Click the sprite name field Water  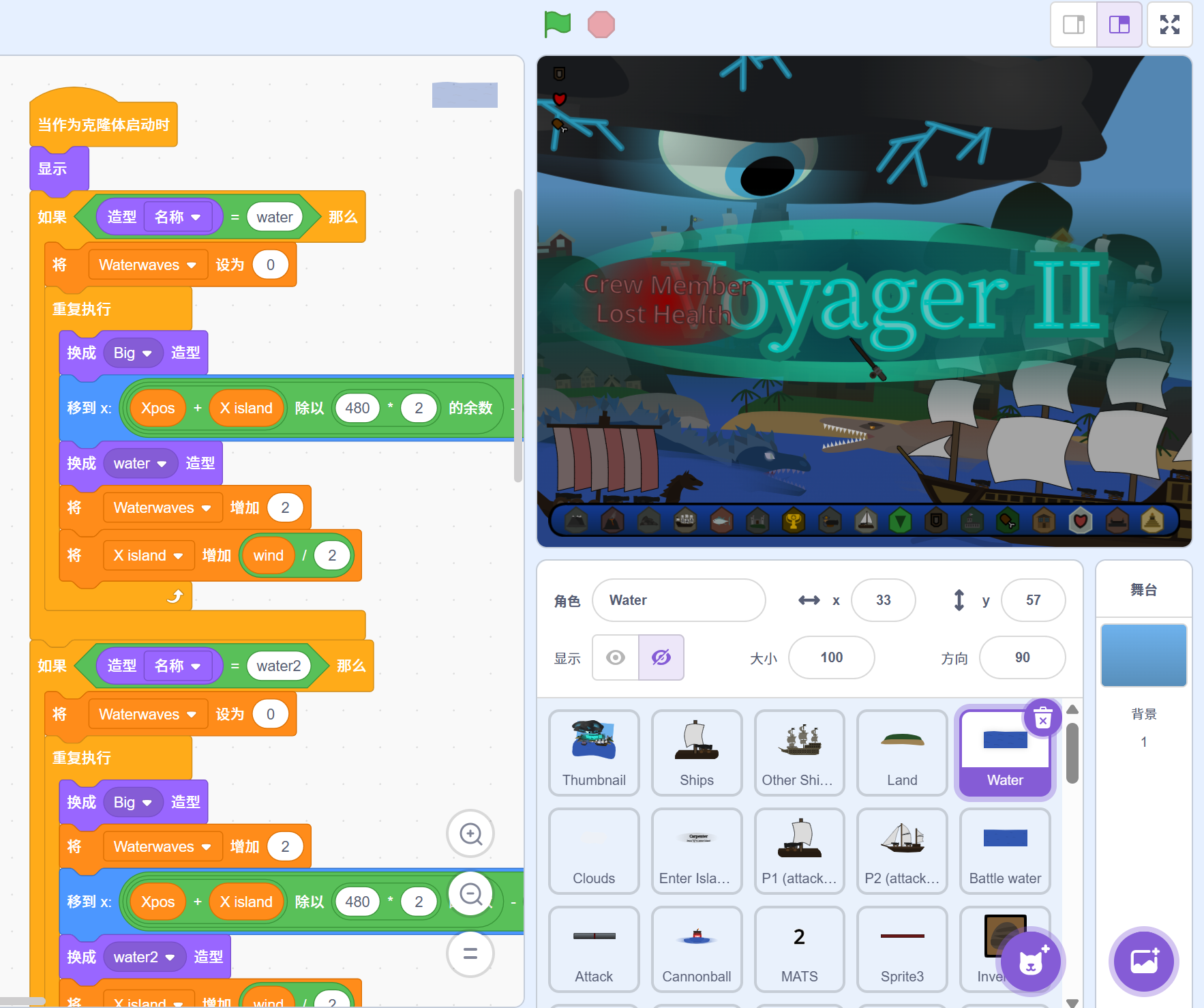pyautogui.click(x=678, y=600)
